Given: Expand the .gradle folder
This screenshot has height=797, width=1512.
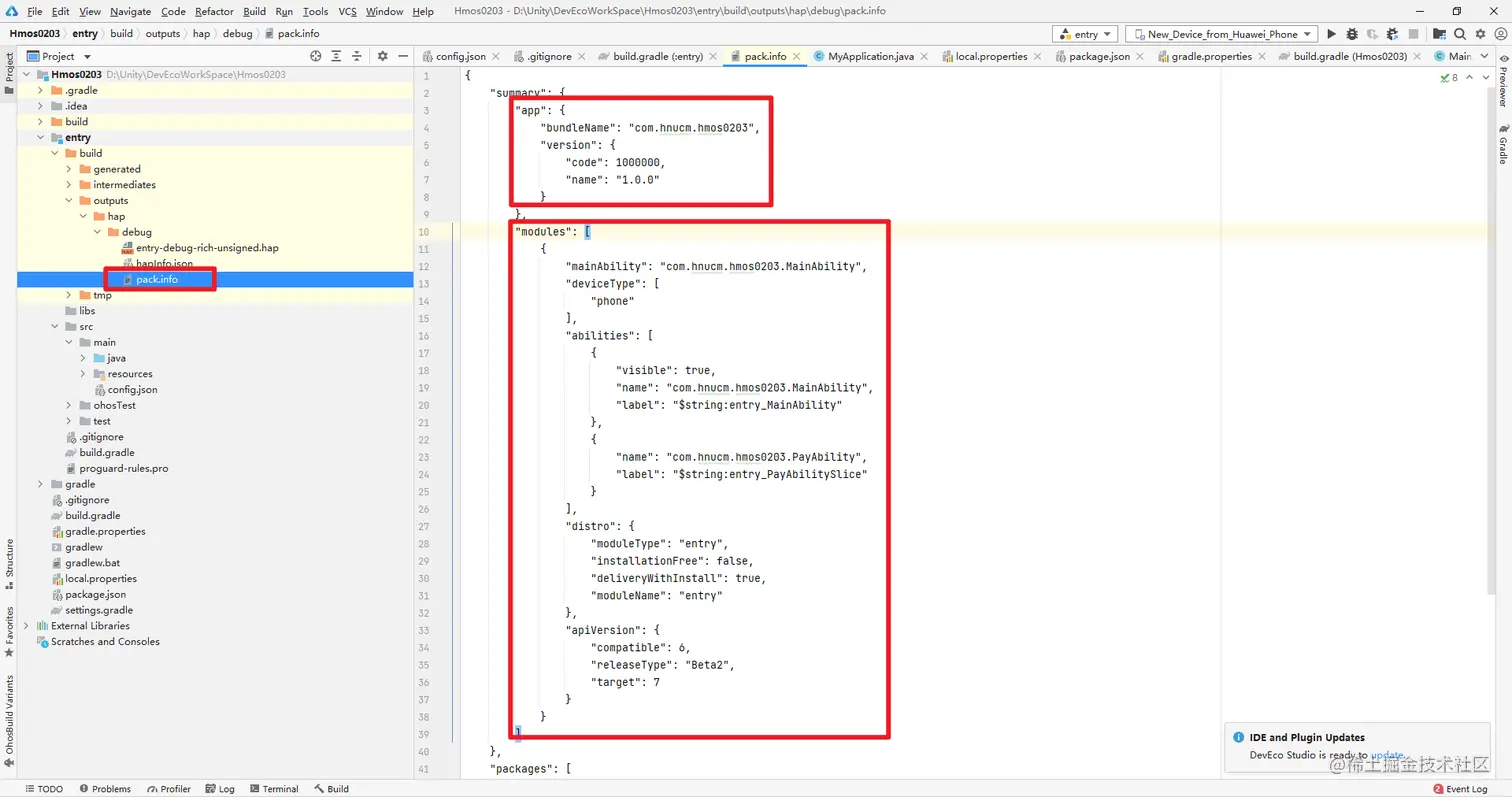Looking at the screenshot, I should [41, 90].
